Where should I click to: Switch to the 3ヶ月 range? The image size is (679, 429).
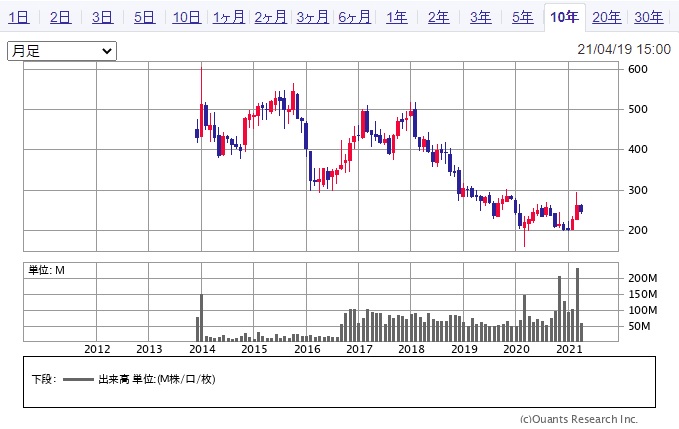[313, 17]
